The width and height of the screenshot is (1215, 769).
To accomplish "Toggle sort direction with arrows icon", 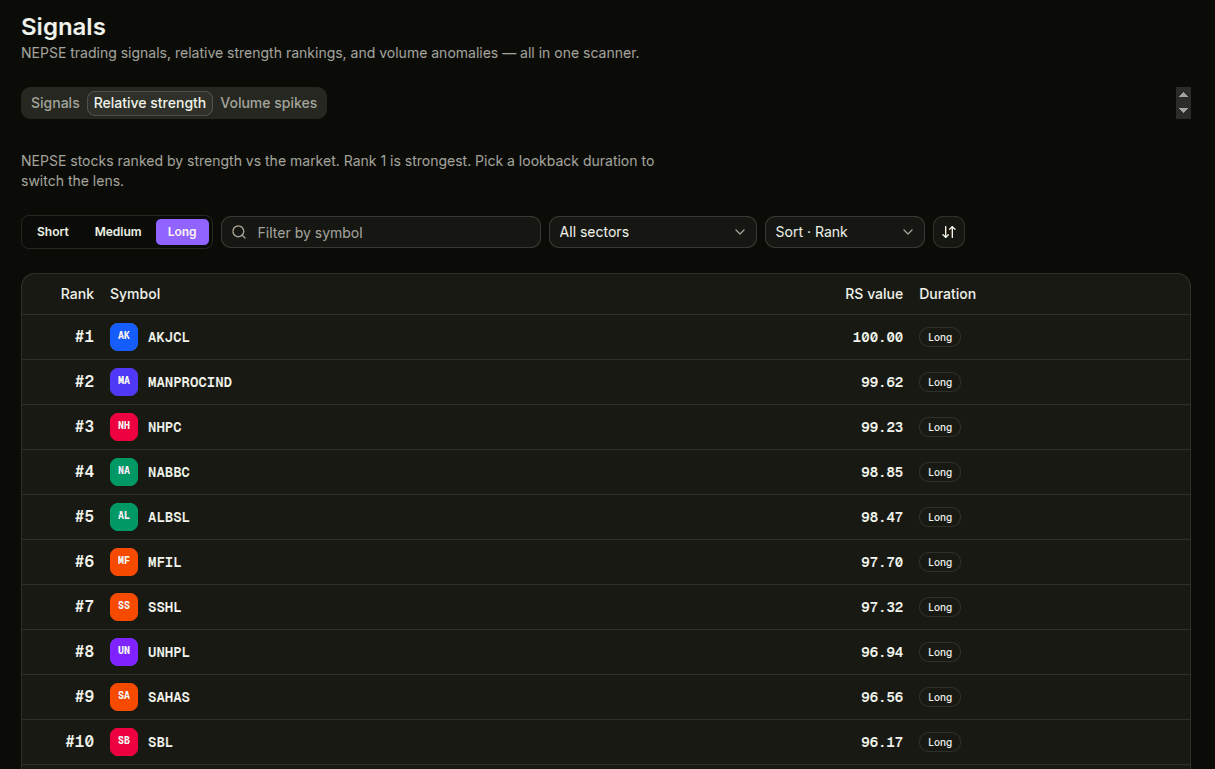I will [x=949, y=232].
